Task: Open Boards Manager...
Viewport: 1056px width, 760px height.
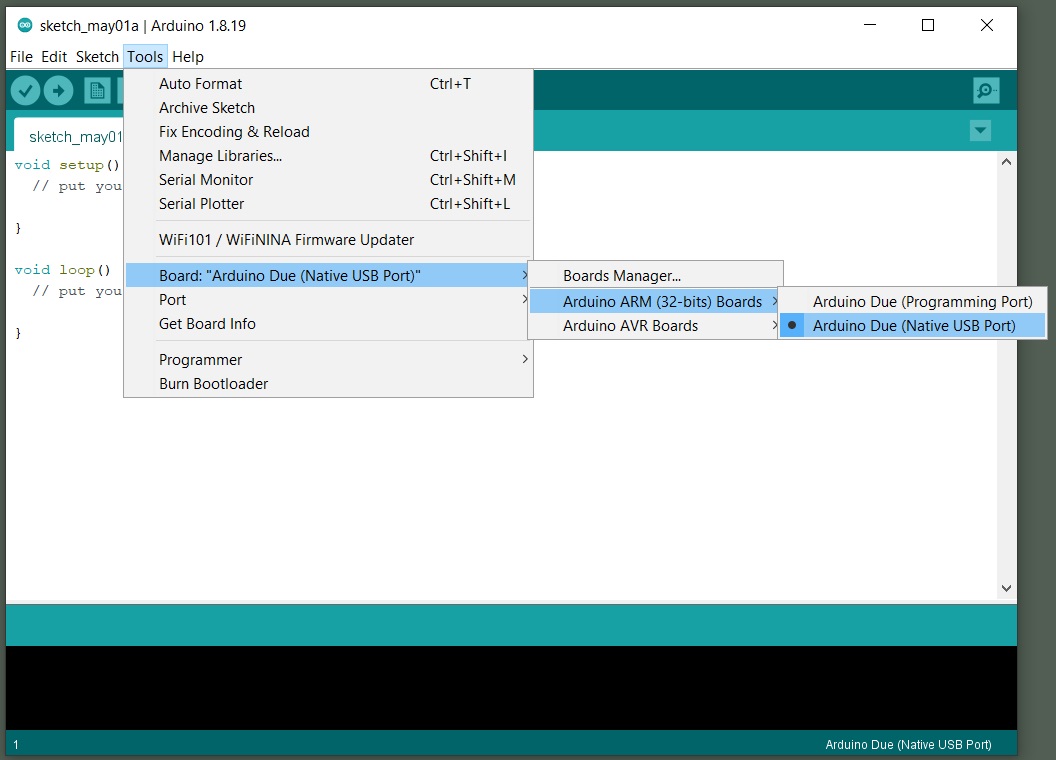Action: point(621,276)
